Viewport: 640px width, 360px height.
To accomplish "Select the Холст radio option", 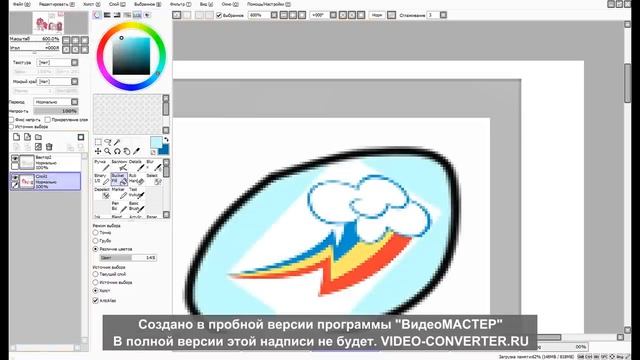I will click(96, 291).
